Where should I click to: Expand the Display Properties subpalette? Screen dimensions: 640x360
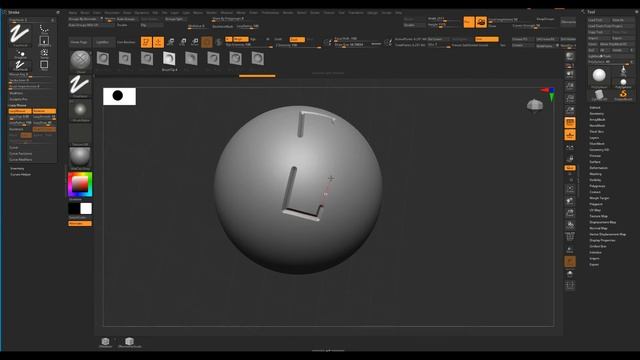602,240
